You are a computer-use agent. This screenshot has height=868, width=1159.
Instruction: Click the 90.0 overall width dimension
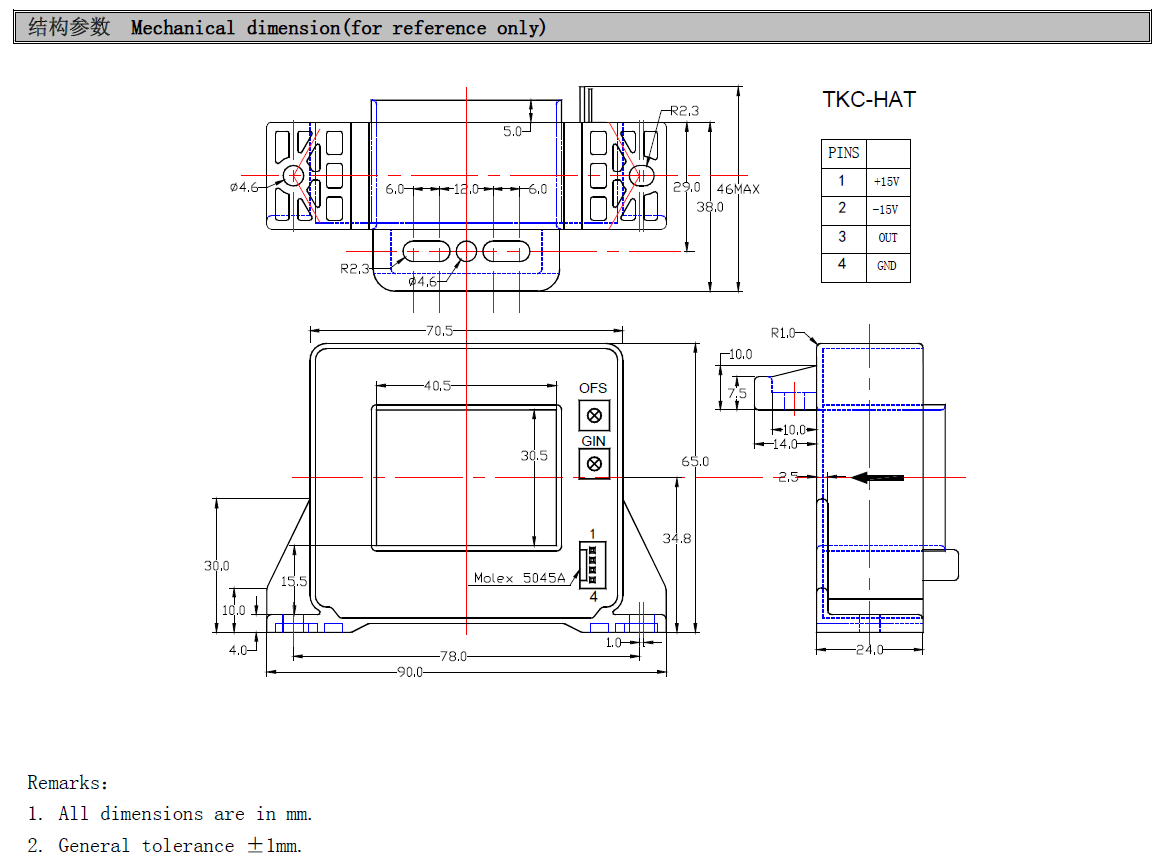[410, 673]
